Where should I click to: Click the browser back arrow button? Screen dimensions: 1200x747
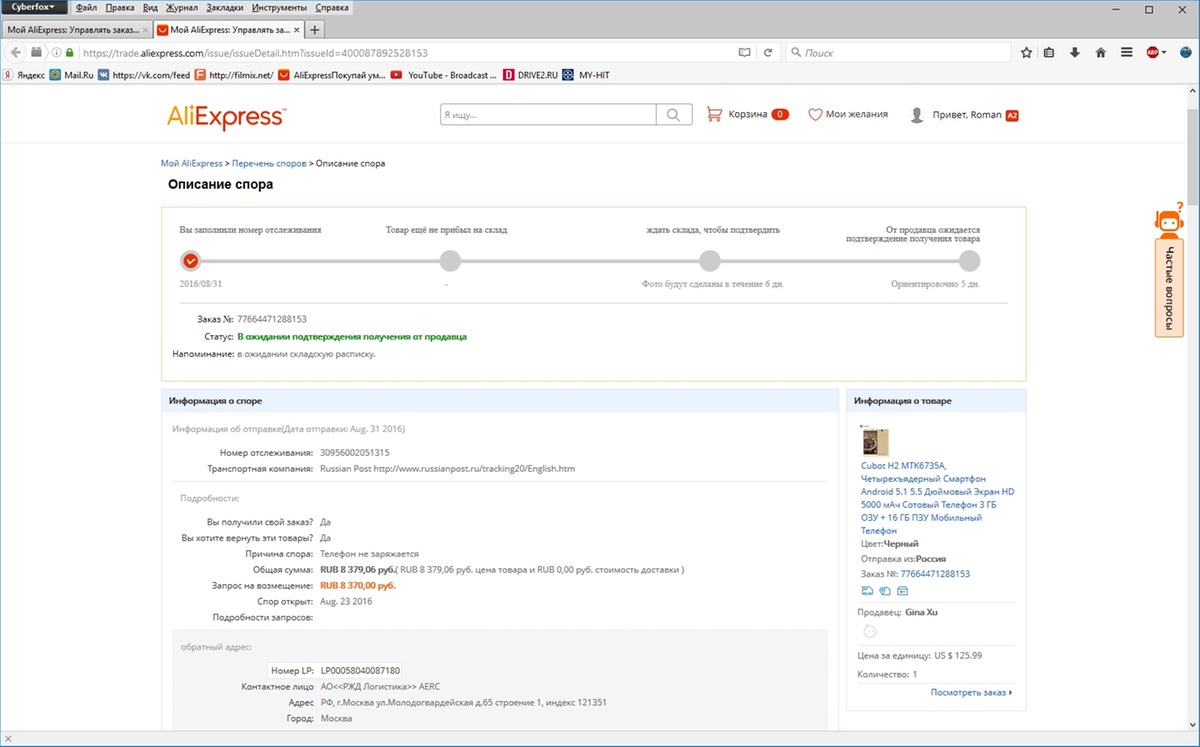(16, 52)
